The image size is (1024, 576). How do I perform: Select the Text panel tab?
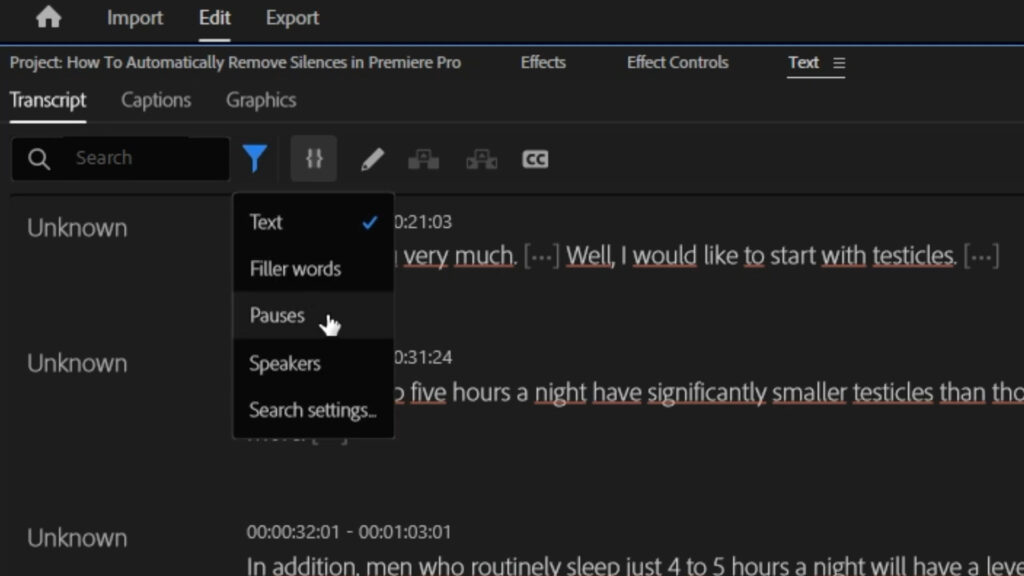803,63
